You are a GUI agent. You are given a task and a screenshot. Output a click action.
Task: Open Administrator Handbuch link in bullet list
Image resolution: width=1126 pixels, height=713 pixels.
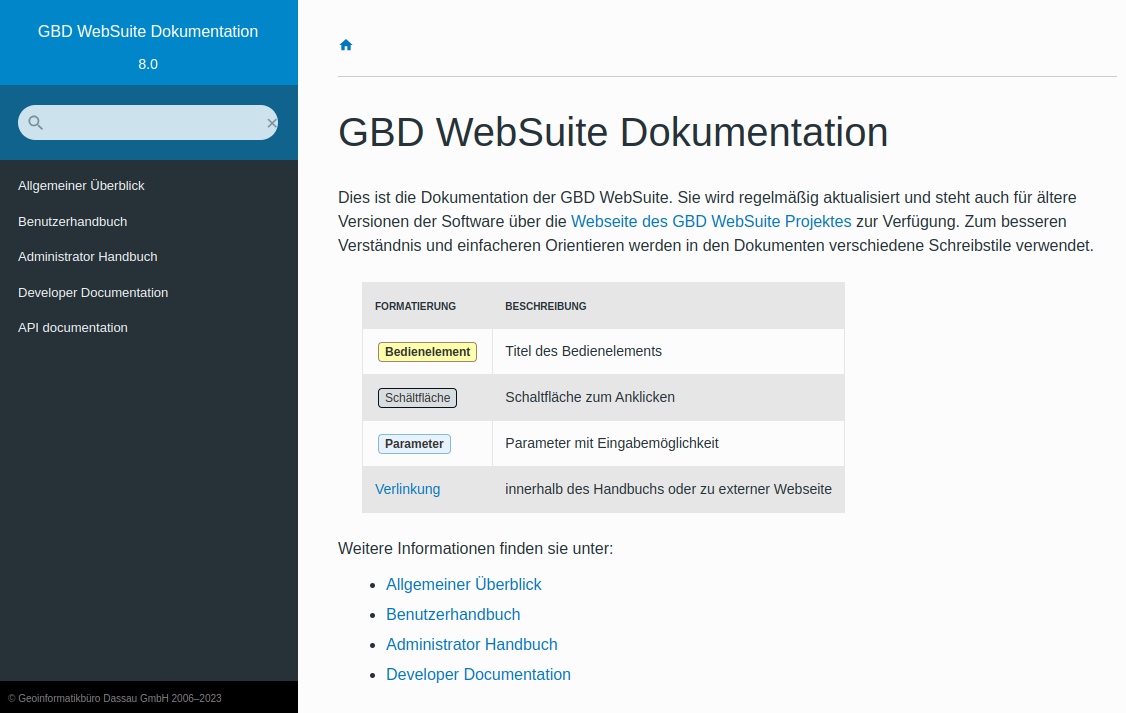point(472,644)
